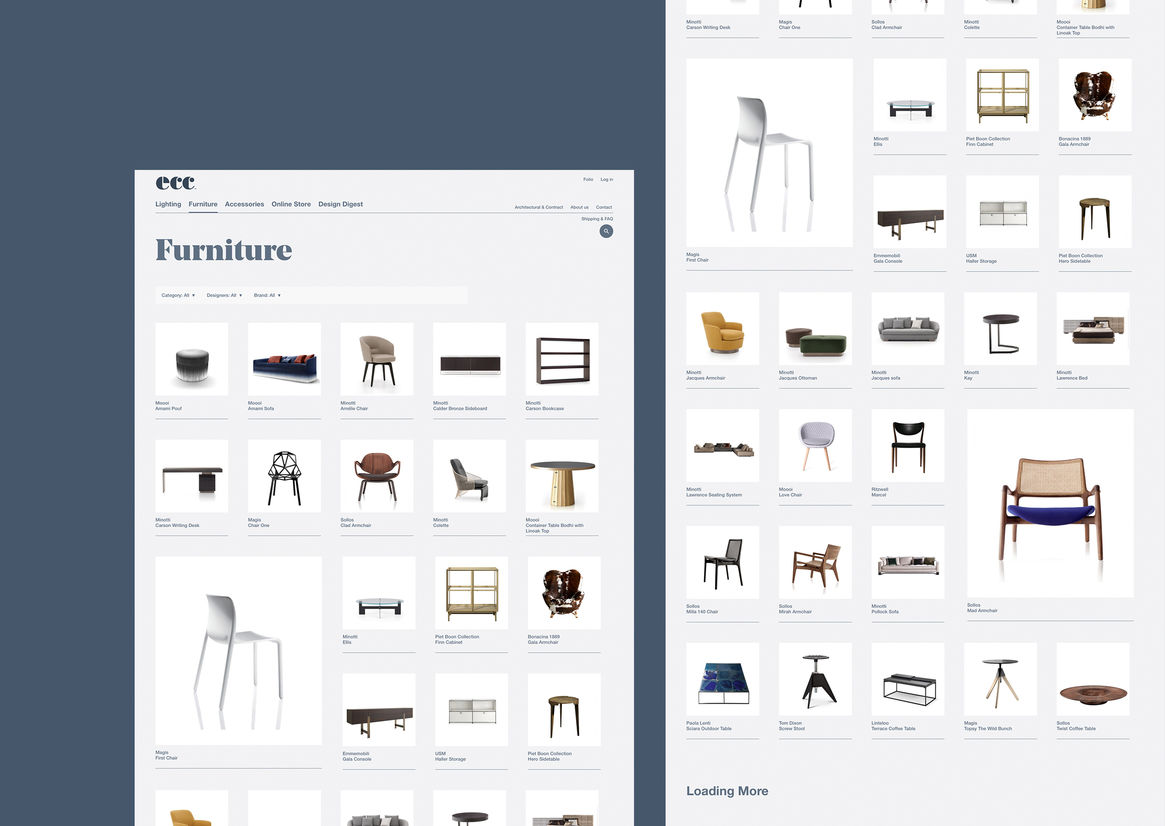Click the Architectural & Contract link

click(539, 207)
